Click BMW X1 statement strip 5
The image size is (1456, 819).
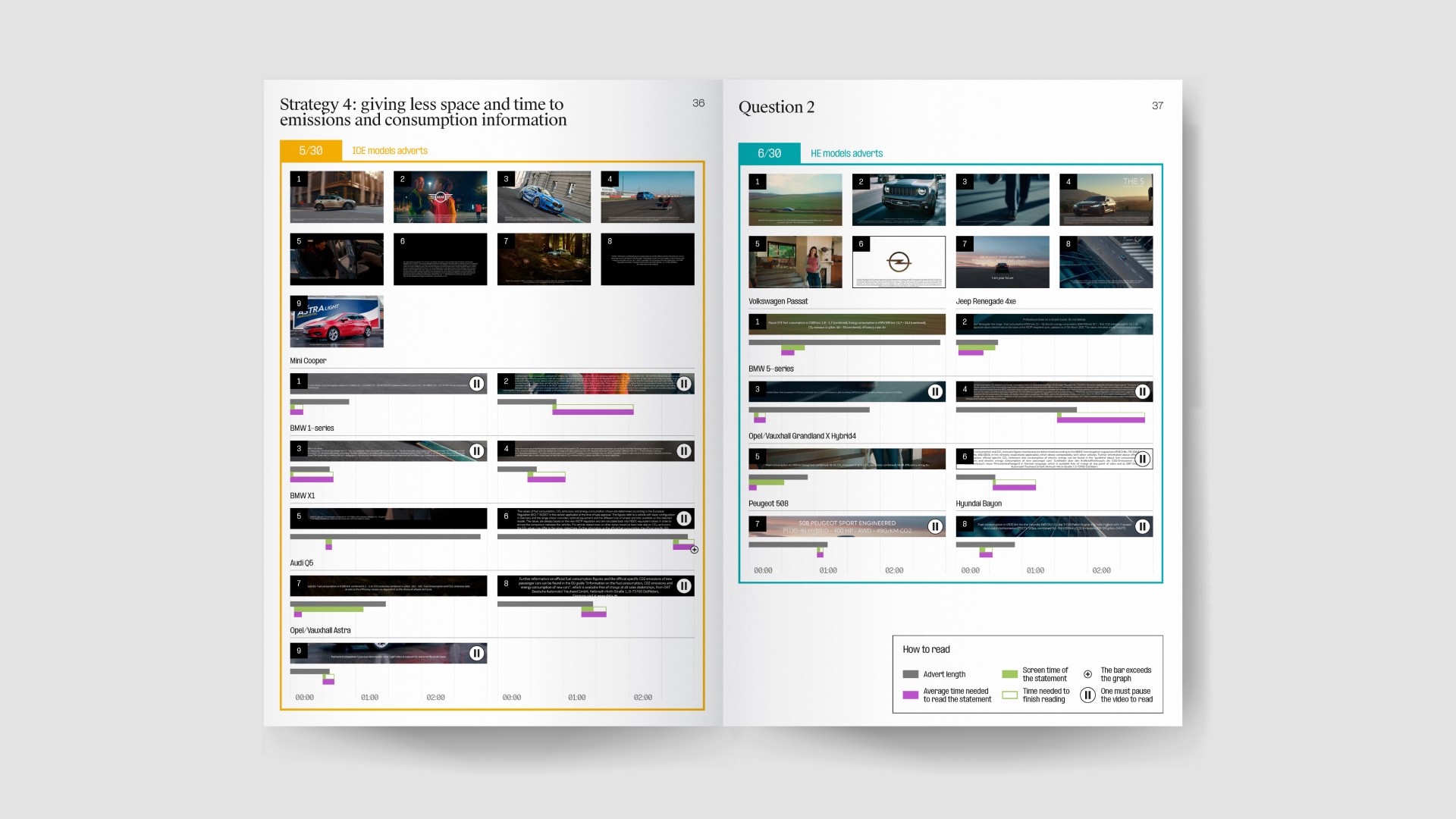[388, 519]
